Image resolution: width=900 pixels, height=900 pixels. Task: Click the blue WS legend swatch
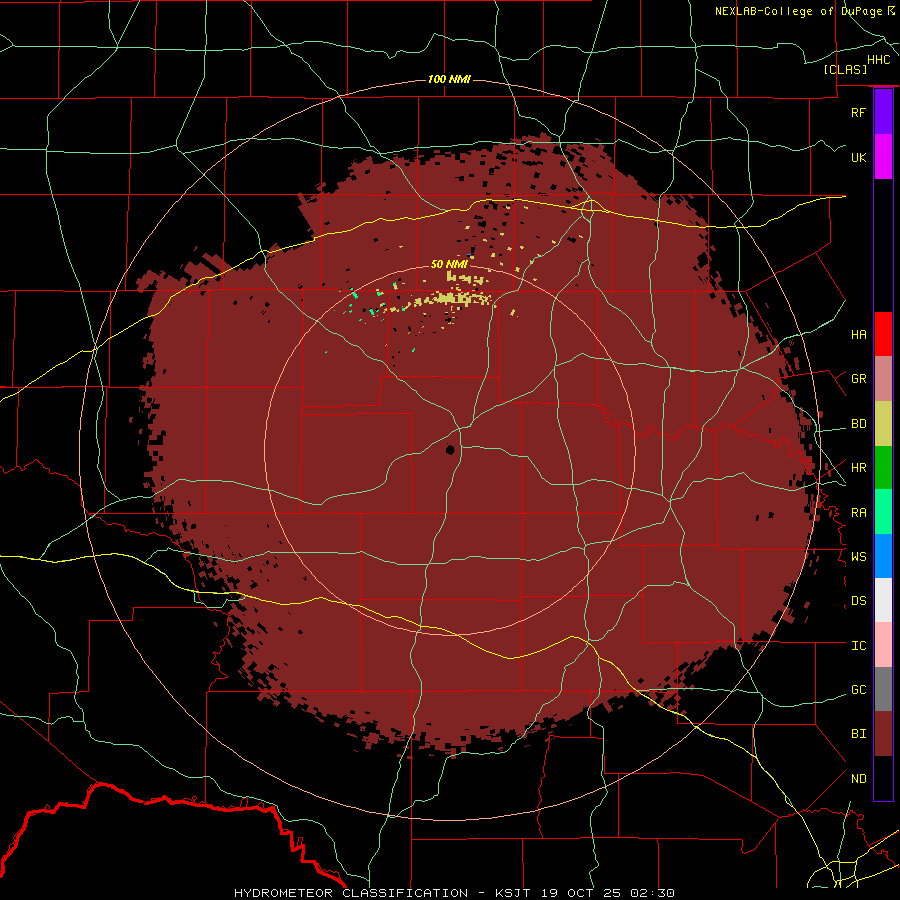click(883, 556)
